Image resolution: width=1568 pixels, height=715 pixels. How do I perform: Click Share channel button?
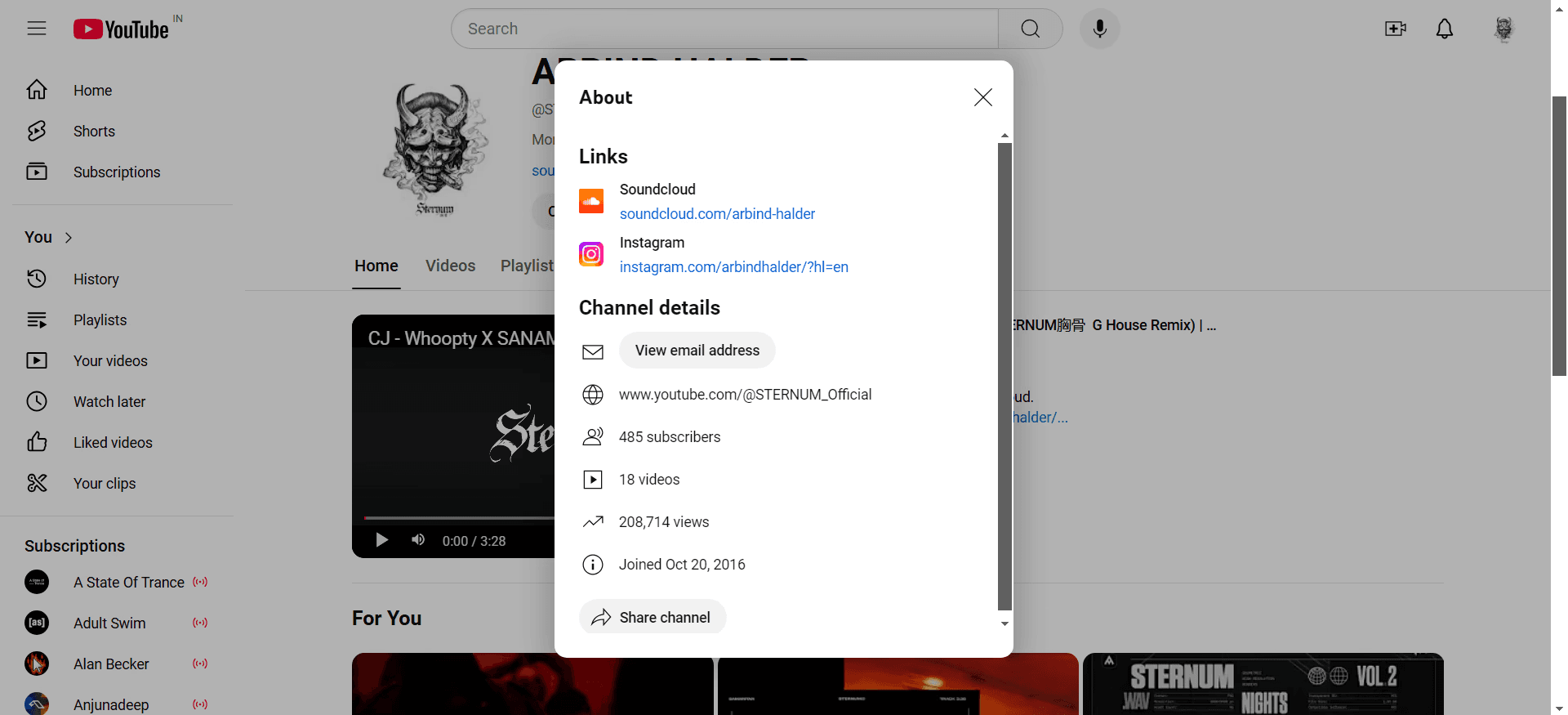653,617
